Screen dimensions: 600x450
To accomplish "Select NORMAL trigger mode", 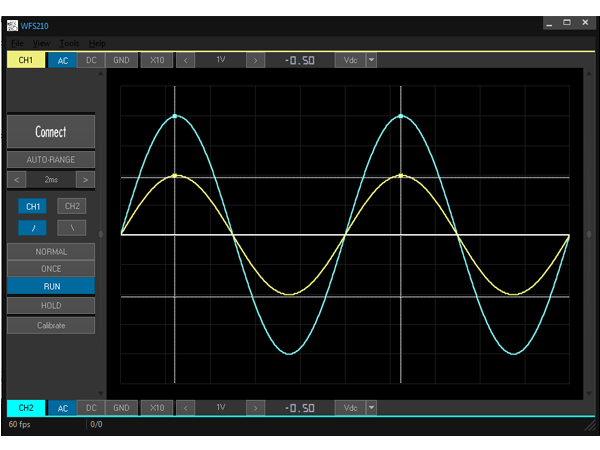I will (51, 252).
